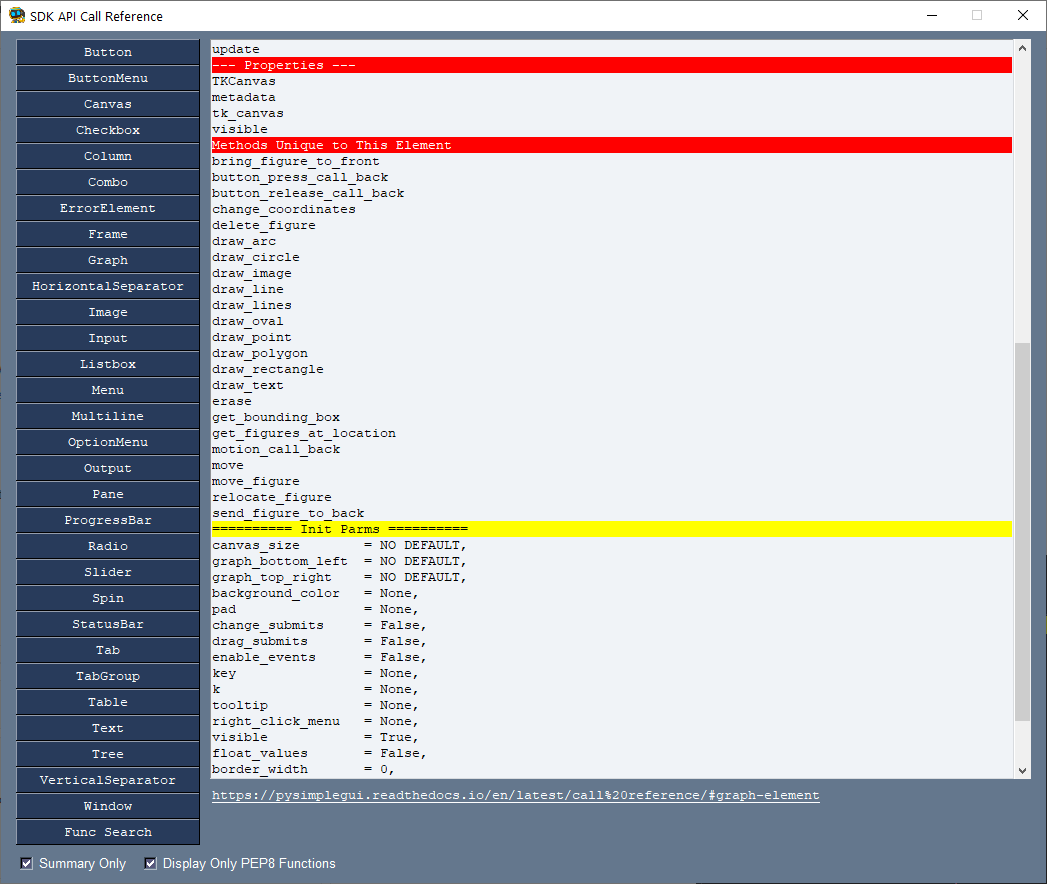
Task: Click the scrollbar up arrow
Action: point(1022,48)
